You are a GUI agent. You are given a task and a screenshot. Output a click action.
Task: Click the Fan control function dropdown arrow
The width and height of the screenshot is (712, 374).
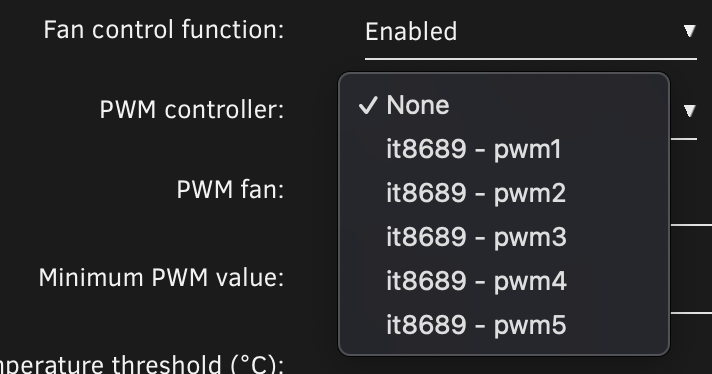(x=689, y=31)
